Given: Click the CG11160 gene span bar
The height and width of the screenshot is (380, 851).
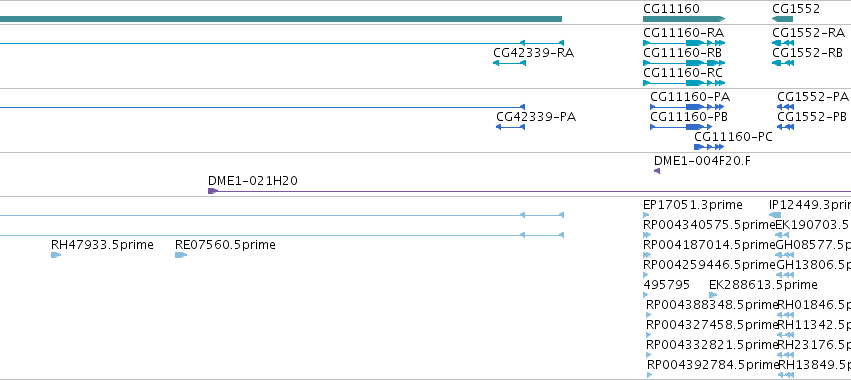Looking at the screenshot, I should (x=684, y=19).
